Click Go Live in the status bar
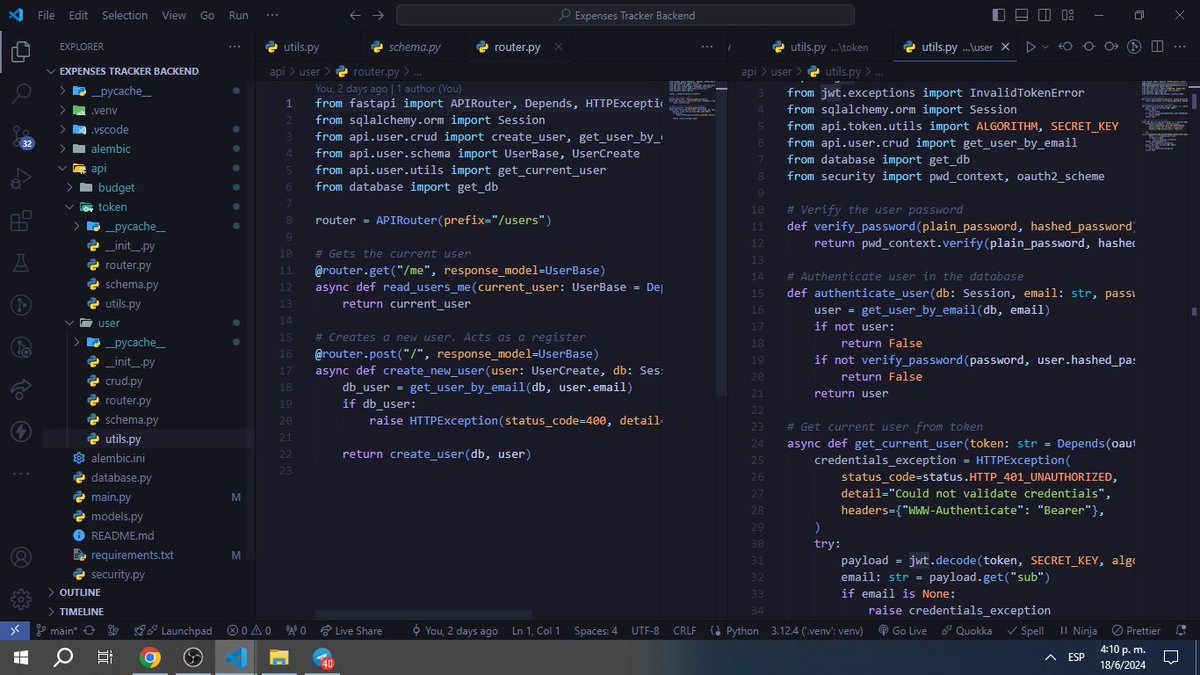 [x=903, y=630]
